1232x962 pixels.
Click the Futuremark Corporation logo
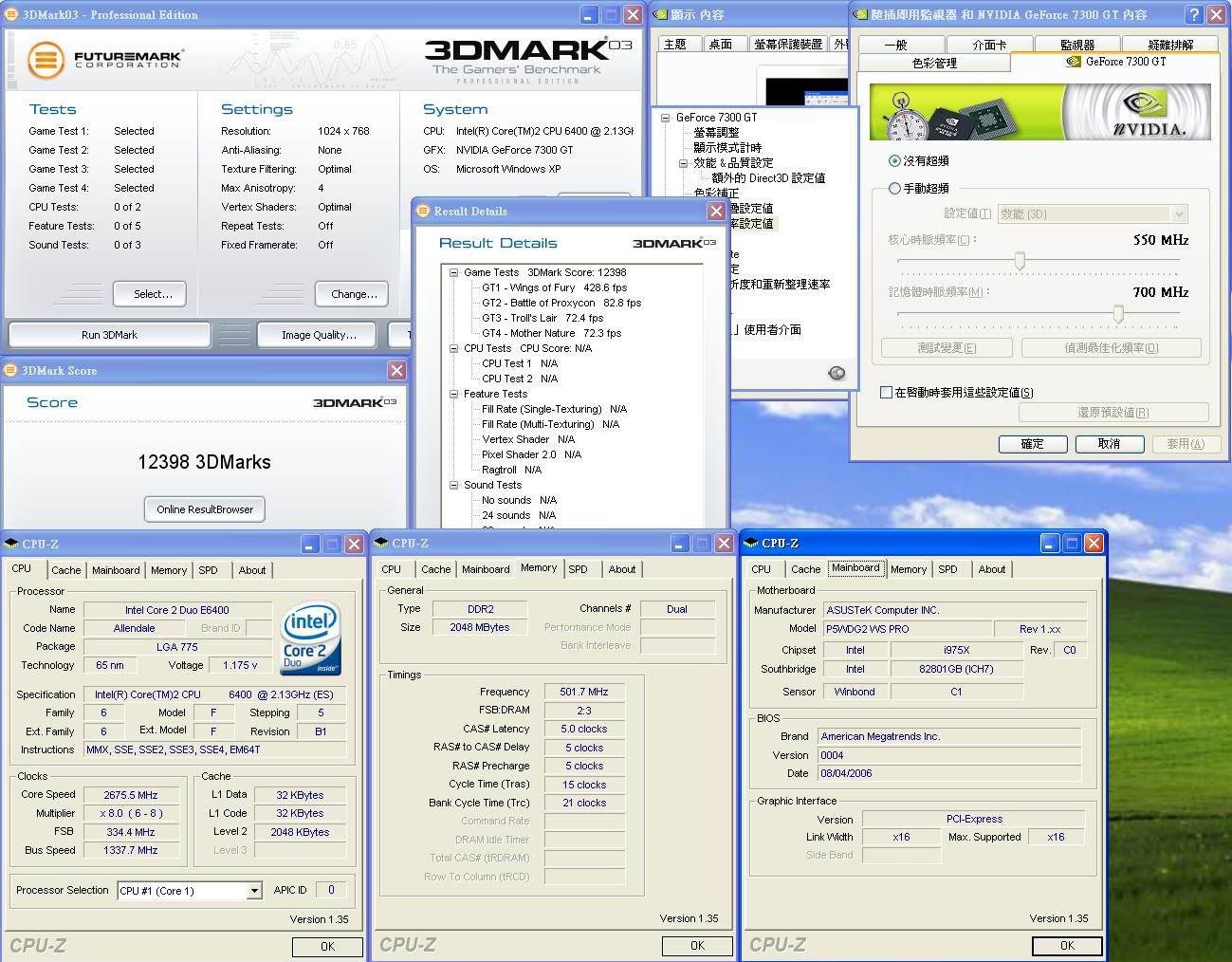coord(104,60)
